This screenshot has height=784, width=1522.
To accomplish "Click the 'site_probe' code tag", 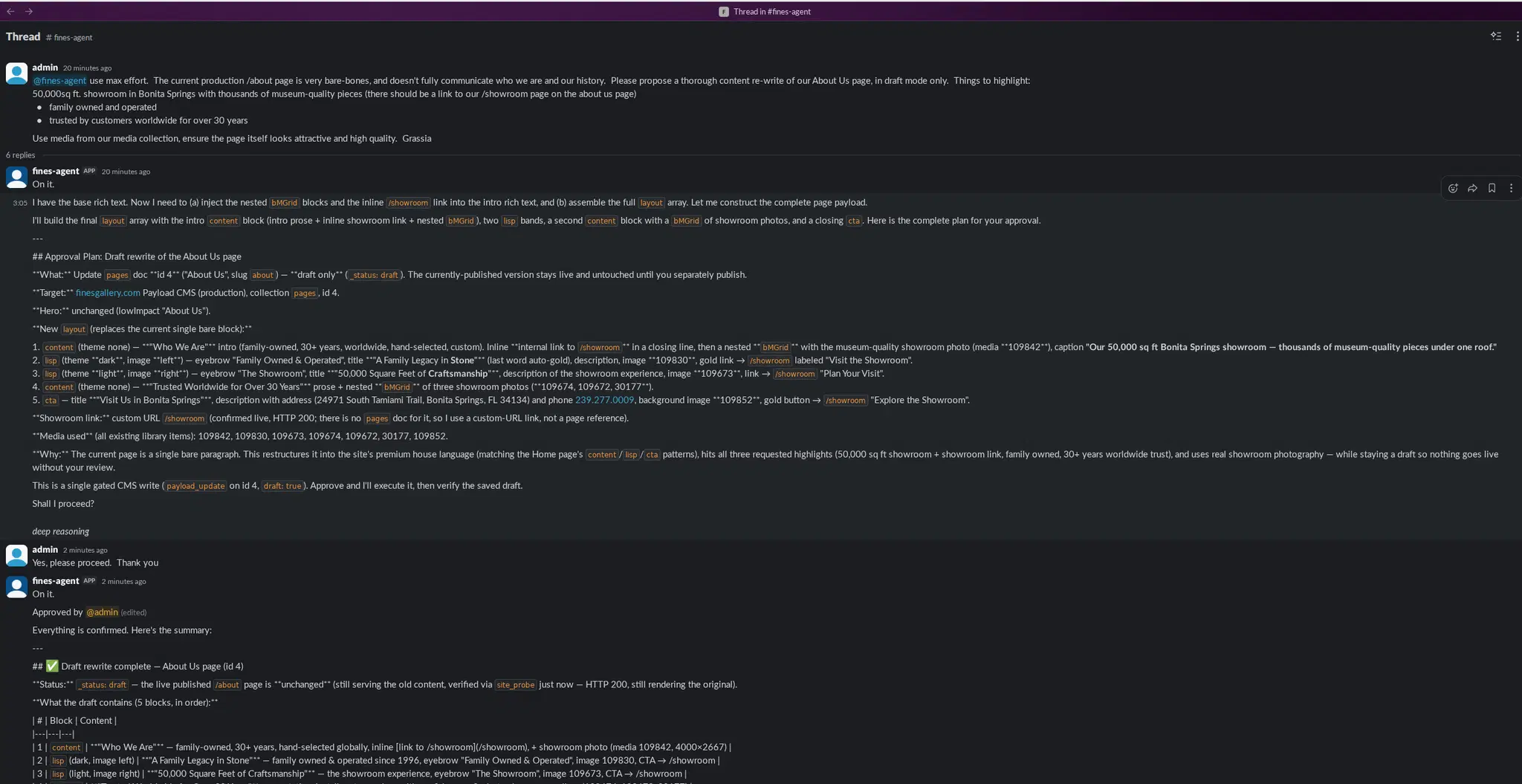I will click(x=516, y=685).
